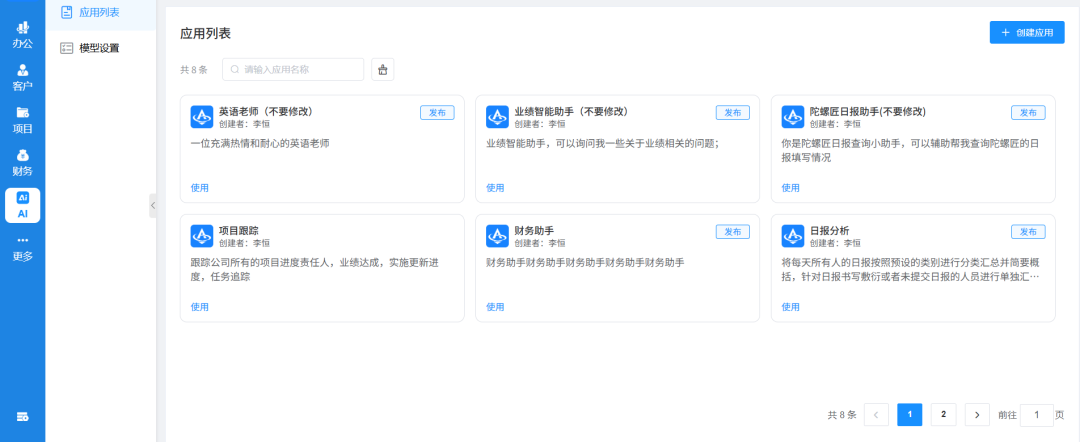Click 使用 link on 项目跟踪 card
Screen dimensions: 1080x442
pos(200,307)
